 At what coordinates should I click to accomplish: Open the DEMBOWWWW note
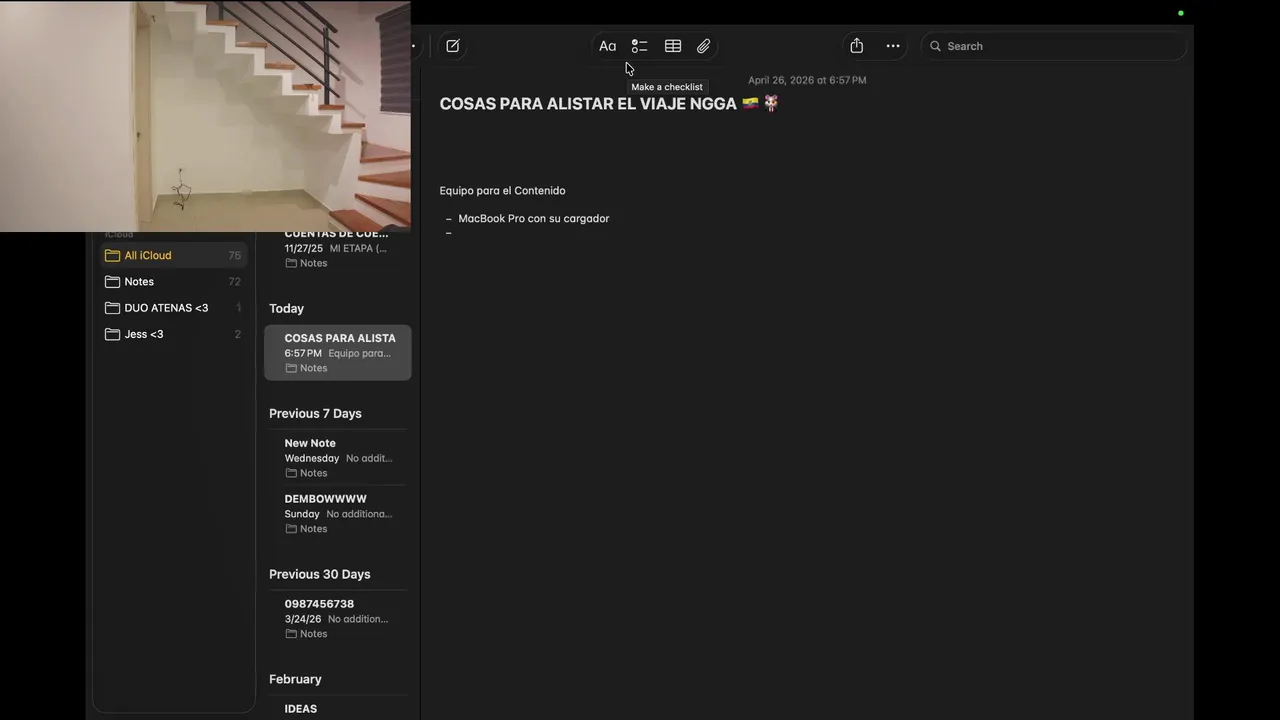pyautogui.click(x=338, y=513)
